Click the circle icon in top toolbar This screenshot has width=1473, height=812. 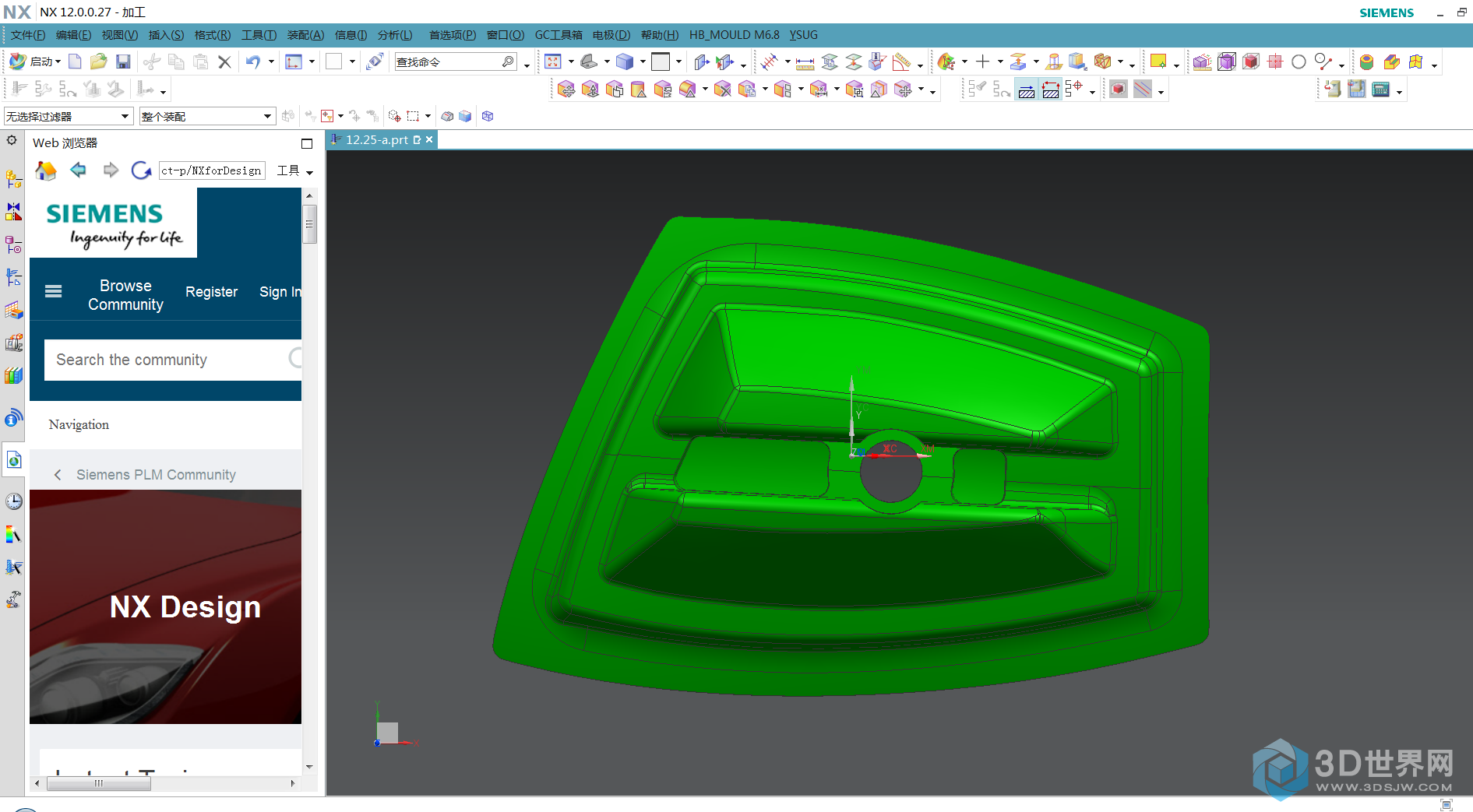(1299, 62)
